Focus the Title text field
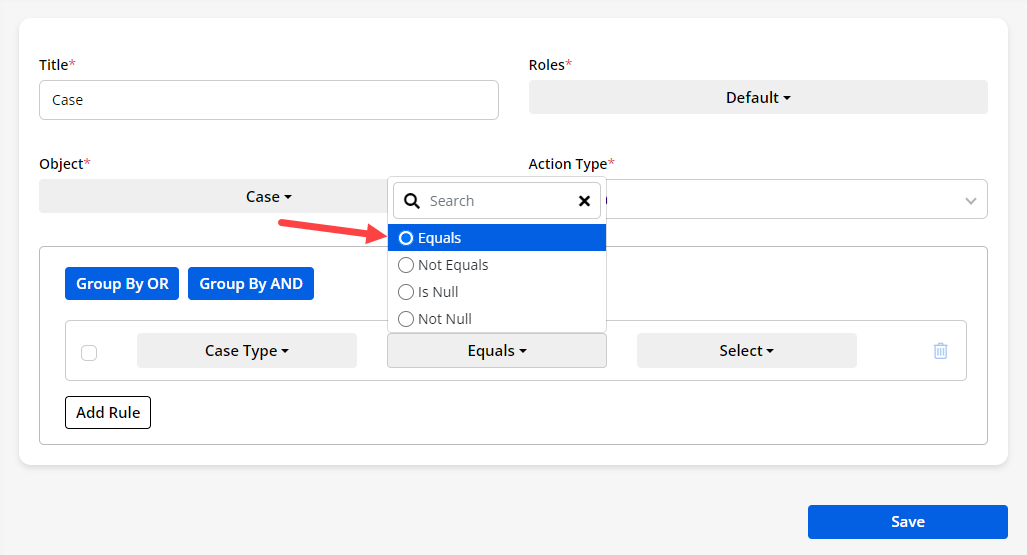The image size is (1027, 555). pyautogui.click(x=268, y=100)
